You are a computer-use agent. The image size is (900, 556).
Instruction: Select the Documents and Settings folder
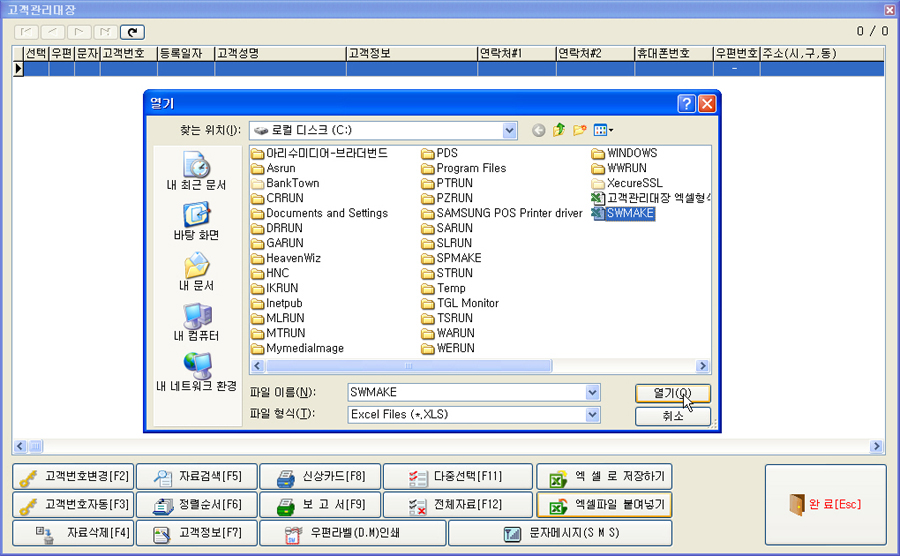pyautogui.click(x=320, y=213)
